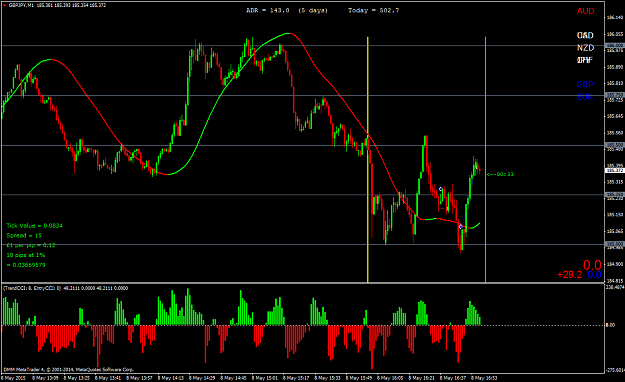Select the = 0.03669579 lot size text

pos(26,265)
